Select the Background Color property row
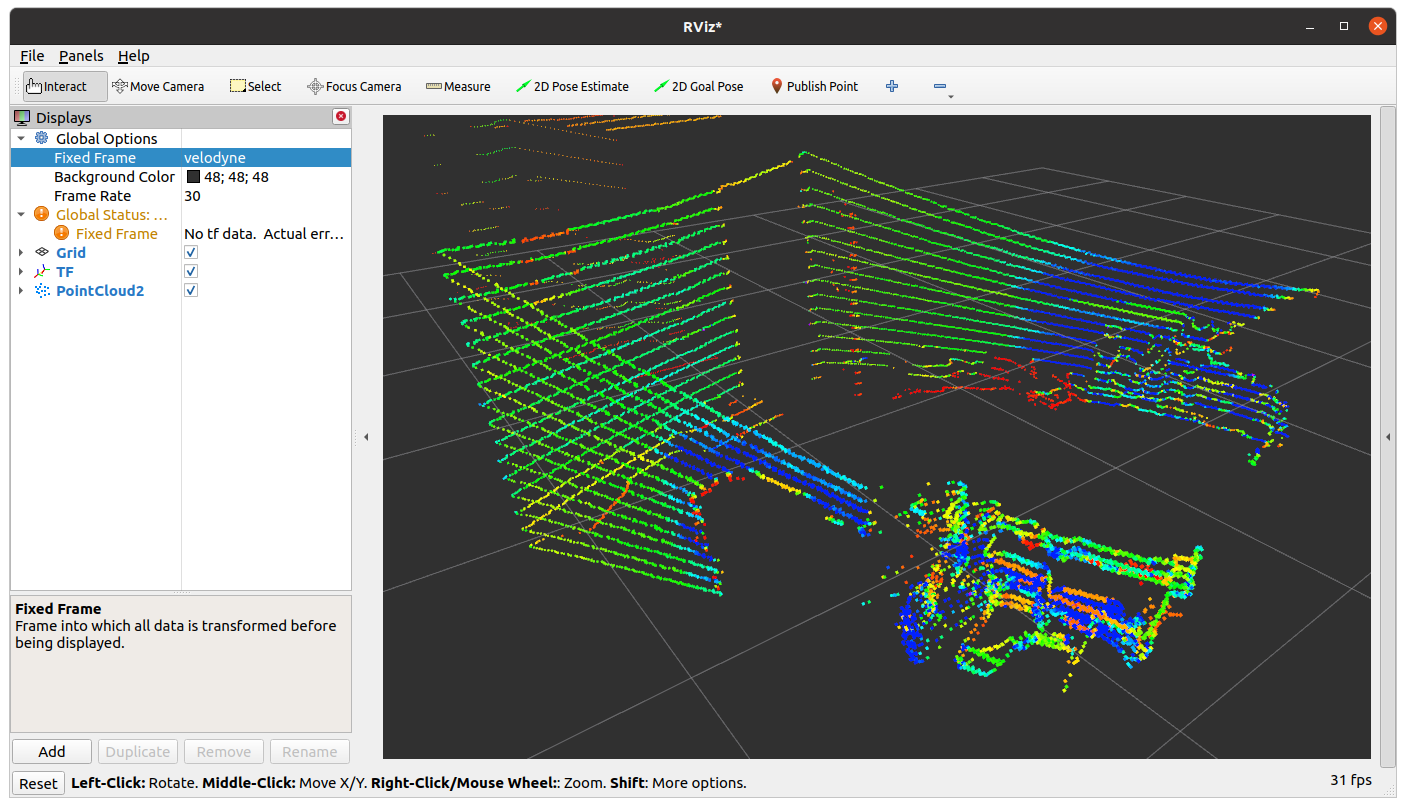This screenshot has width=1406, height=807. pyautogui.click(x=181, y=176)
